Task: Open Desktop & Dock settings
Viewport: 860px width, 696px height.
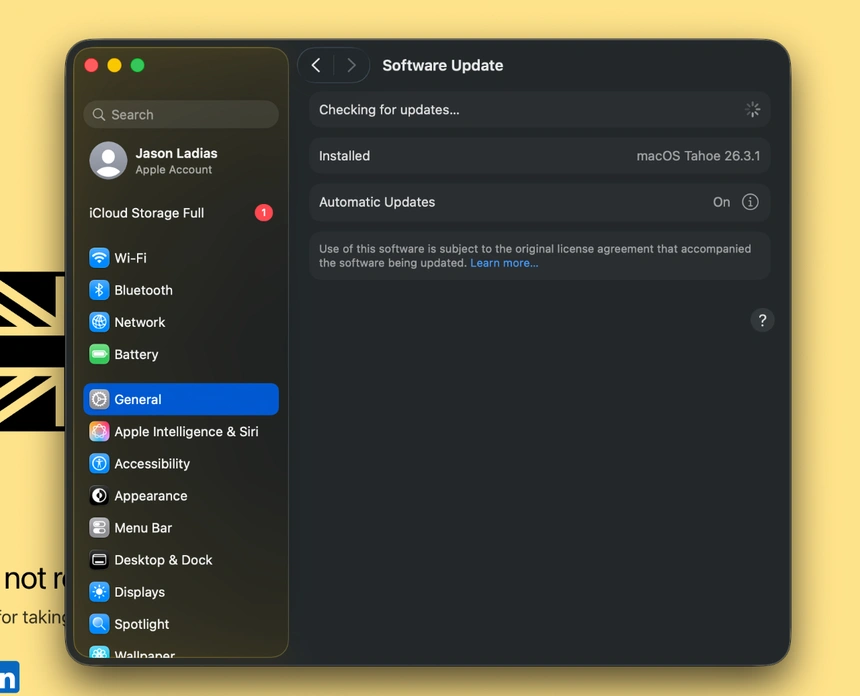Action: [x=163, y=560]
